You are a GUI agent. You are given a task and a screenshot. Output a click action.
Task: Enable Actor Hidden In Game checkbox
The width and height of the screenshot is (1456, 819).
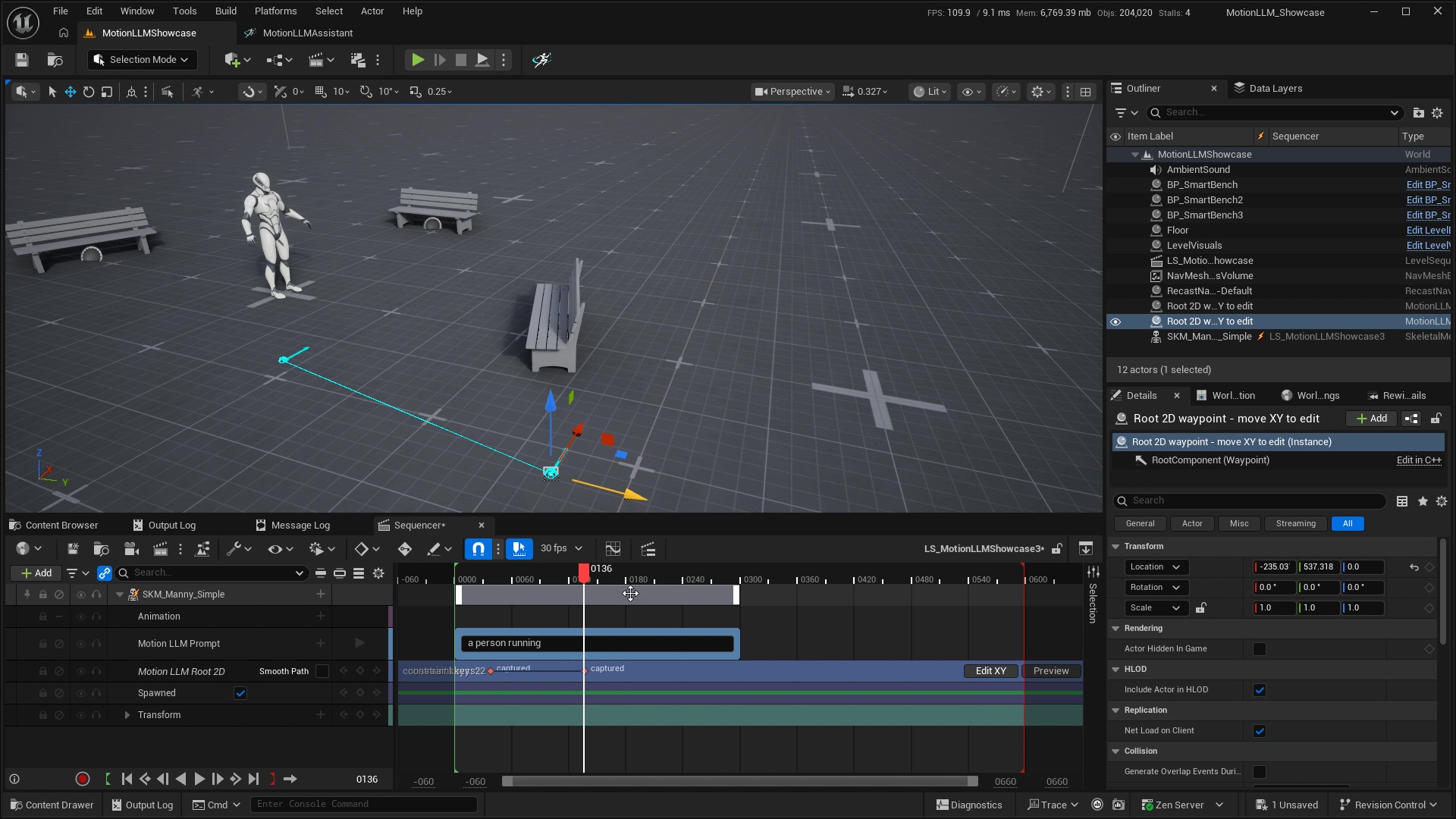(x=1260, y=649)
